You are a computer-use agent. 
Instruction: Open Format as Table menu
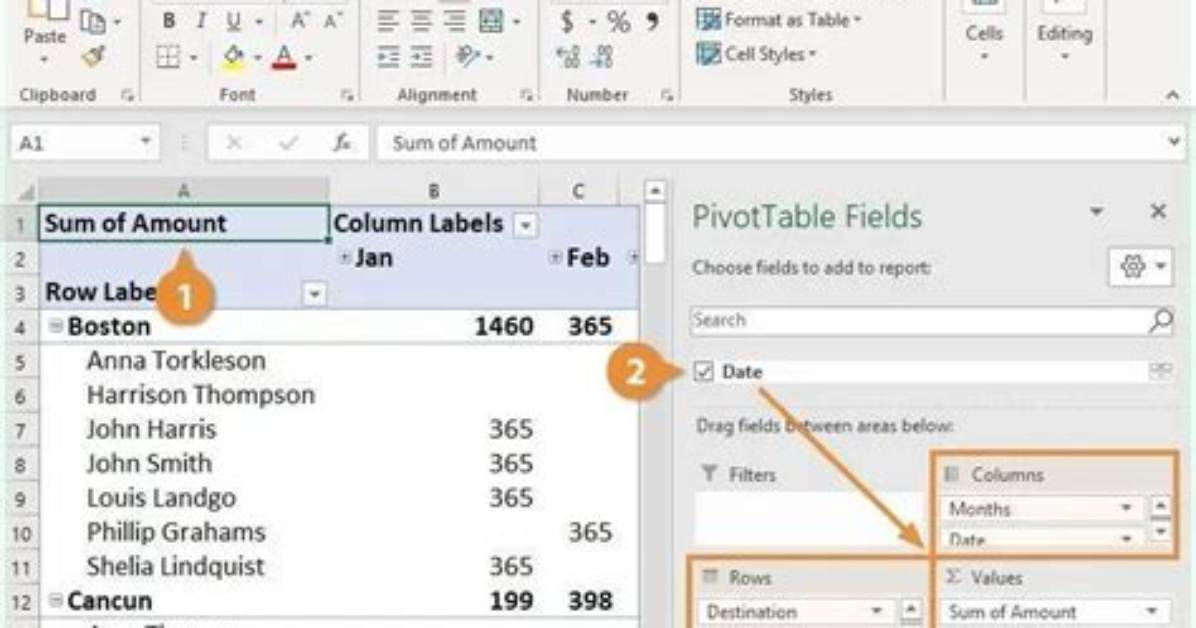tap(779, 20)
